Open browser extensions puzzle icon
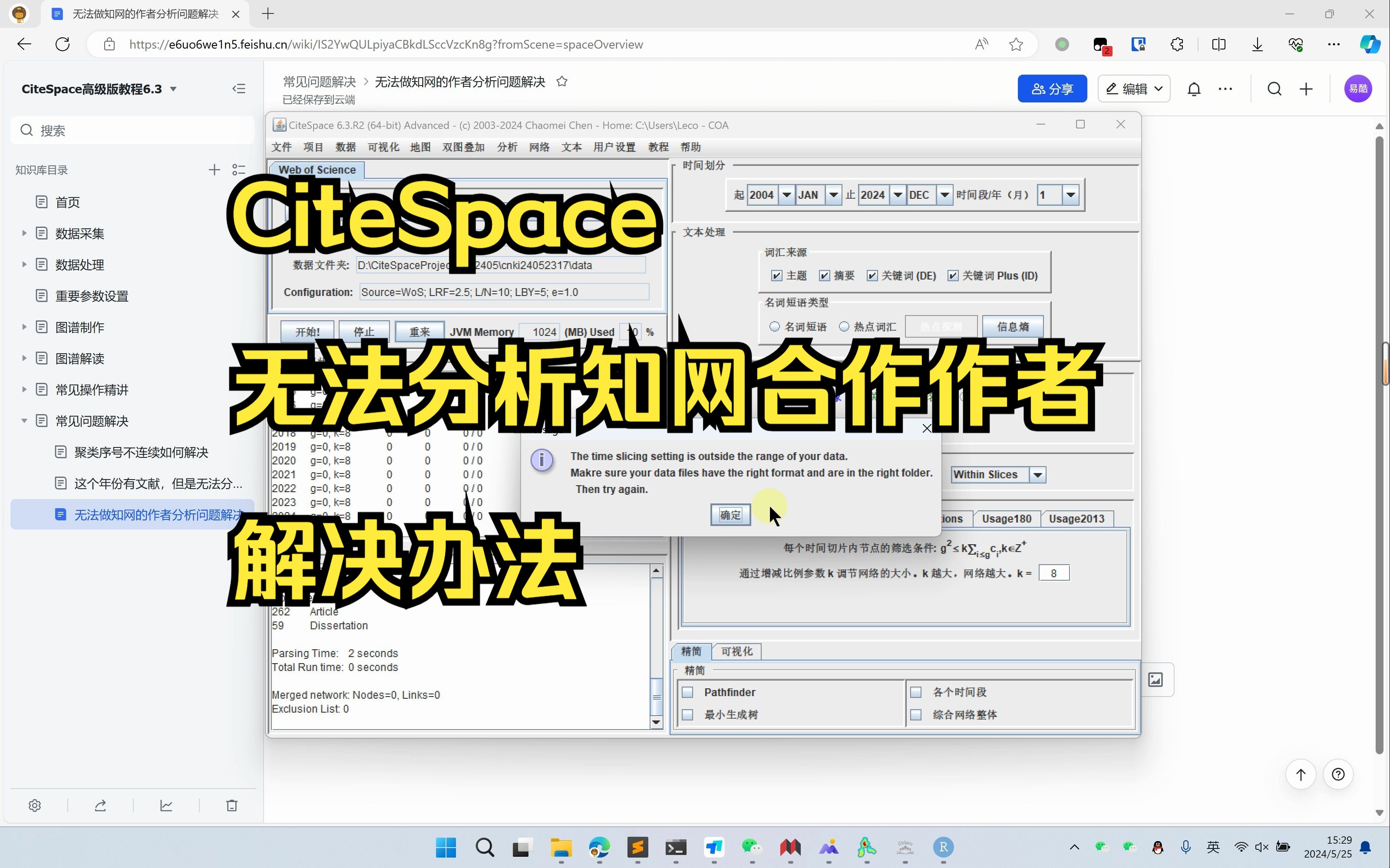 click(1177, 44)
